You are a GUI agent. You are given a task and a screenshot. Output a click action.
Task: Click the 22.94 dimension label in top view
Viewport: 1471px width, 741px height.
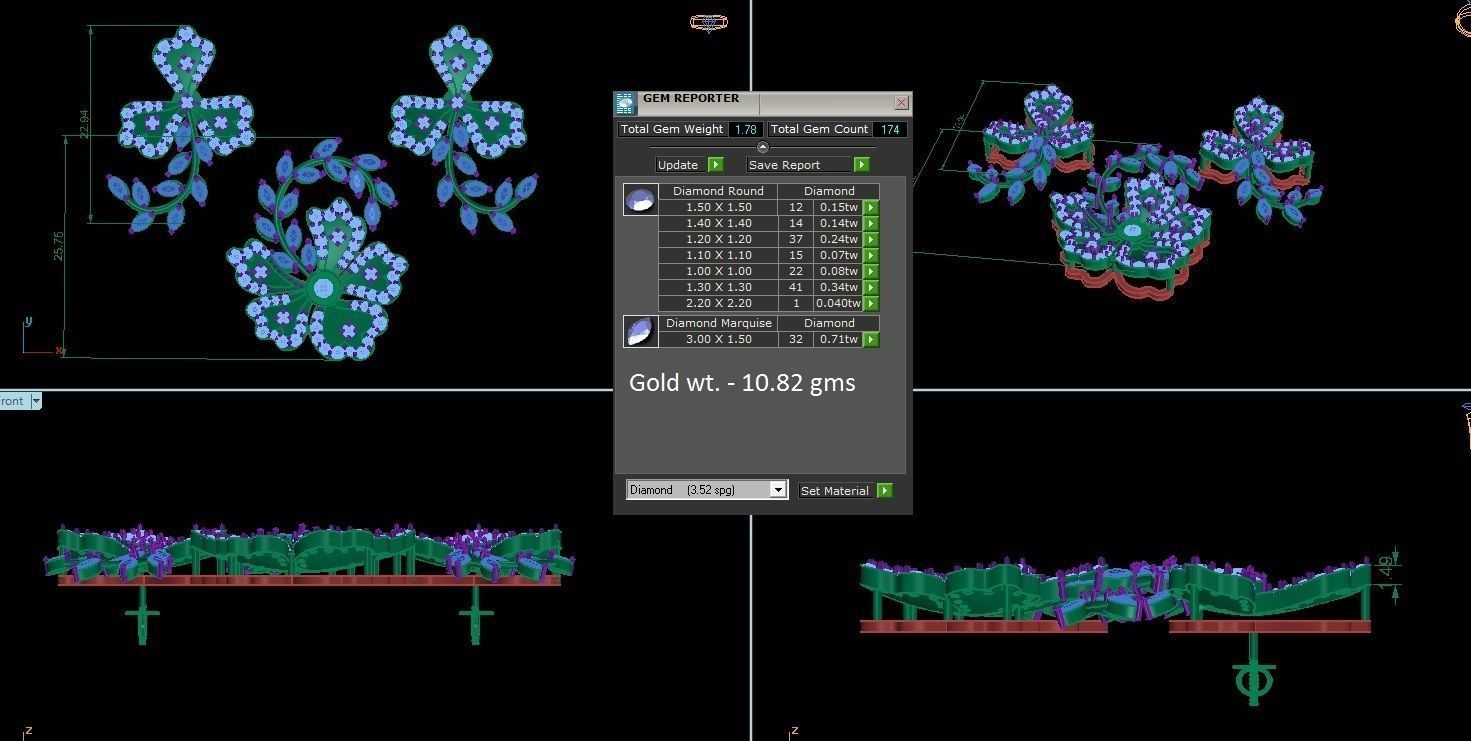(84, 123)
